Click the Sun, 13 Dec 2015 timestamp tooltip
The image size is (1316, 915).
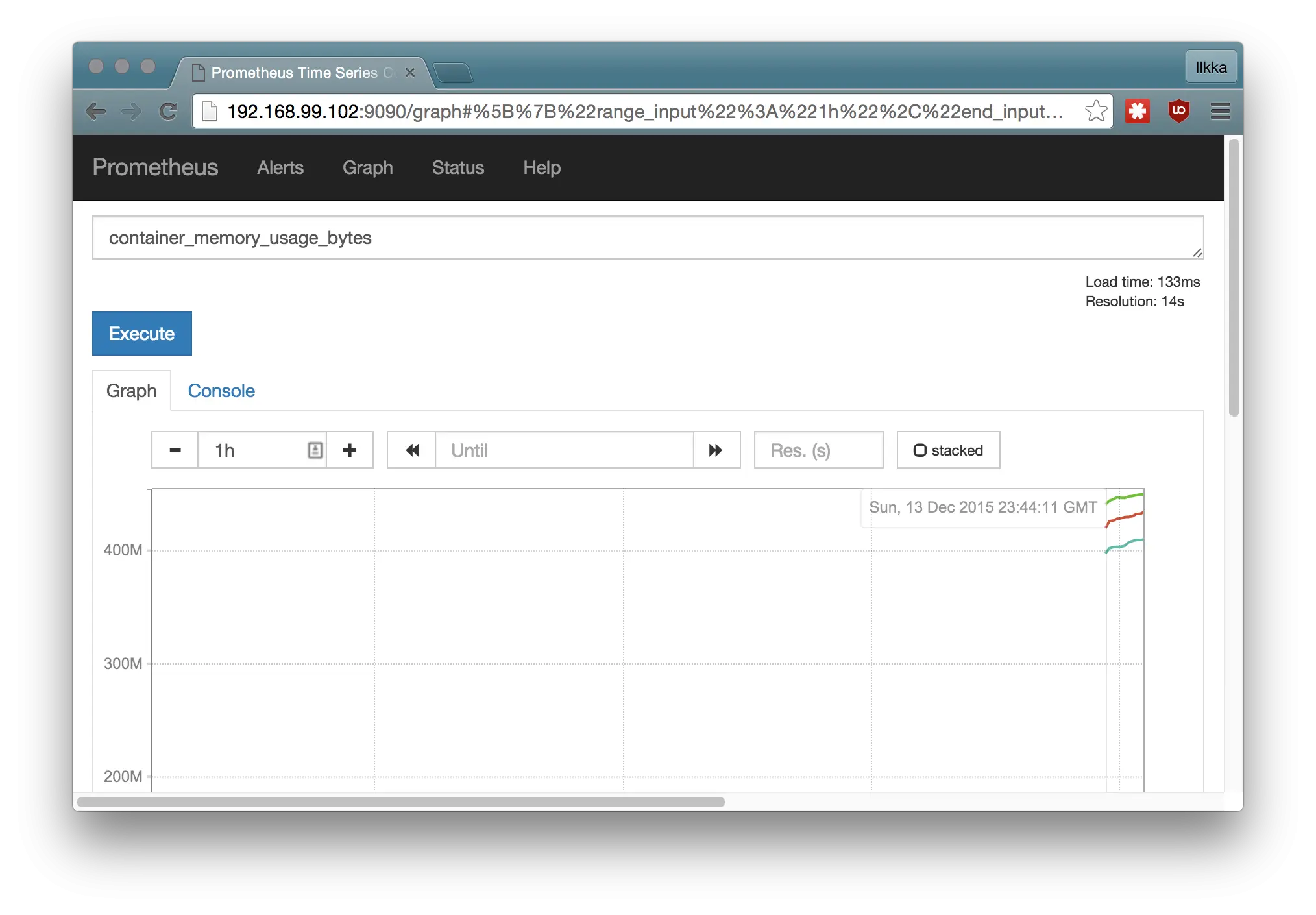tap(983, 507)
